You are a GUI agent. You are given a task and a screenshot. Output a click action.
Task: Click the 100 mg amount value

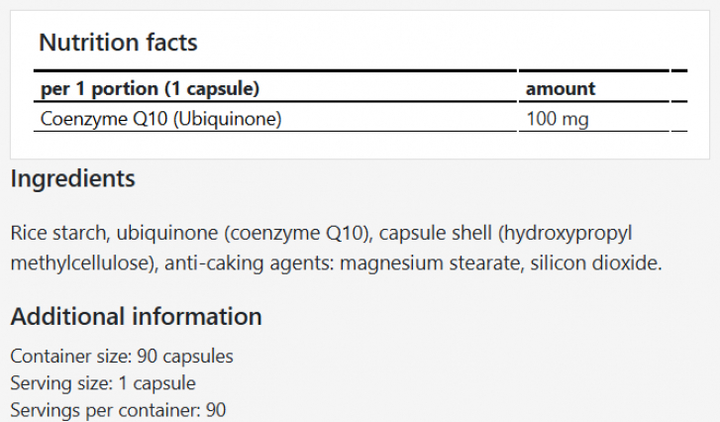[557, 118]
